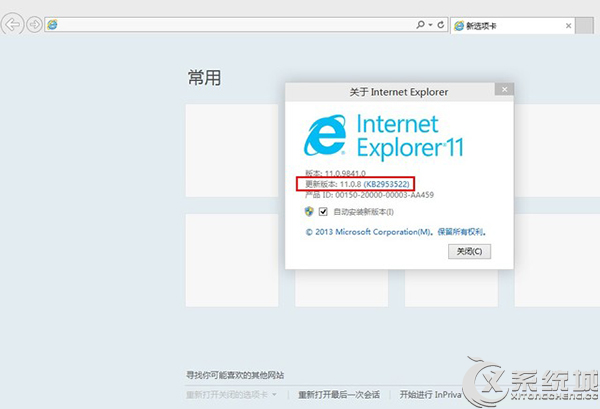Click the security shield icon beside the checkbox
Viewport: 600px width, 409px height.
tap(309, 212)
